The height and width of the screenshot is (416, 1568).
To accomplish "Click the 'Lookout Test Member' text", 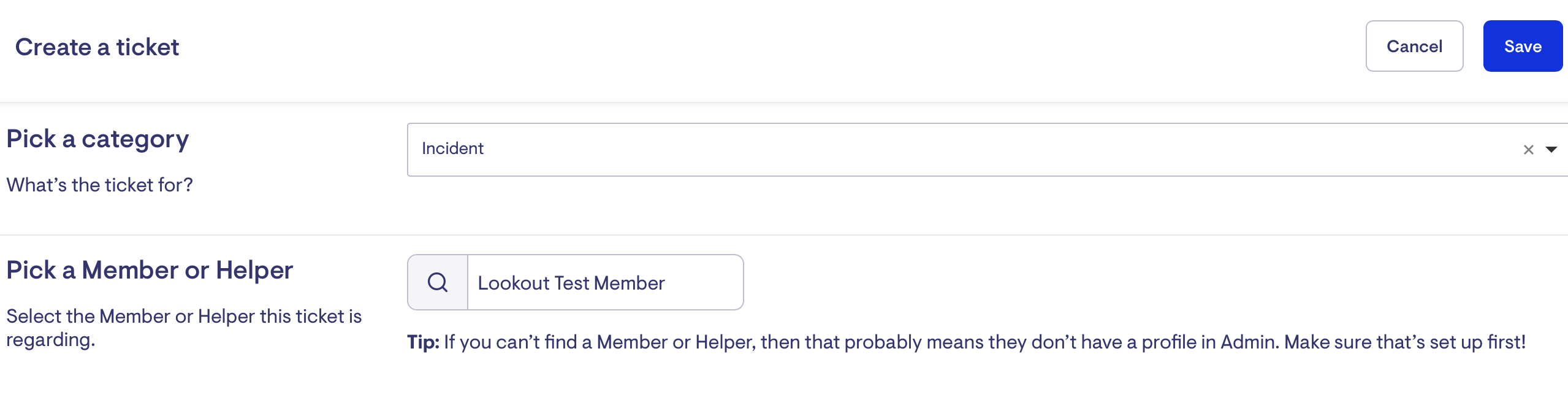I will [571, 283].
